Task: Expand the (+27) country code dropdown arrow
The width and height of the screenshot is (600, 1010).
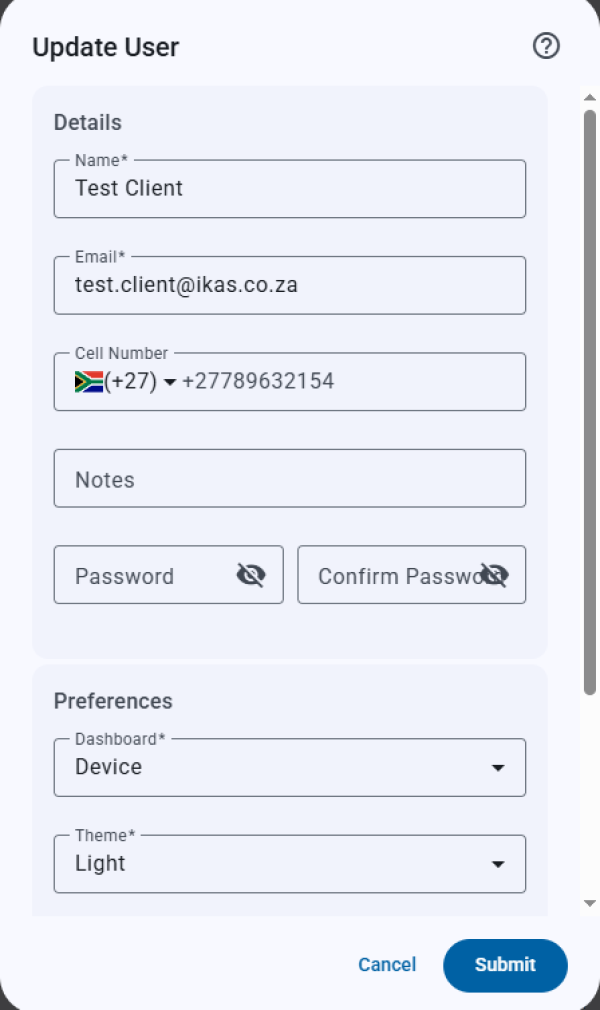Action: coord(170,382)
